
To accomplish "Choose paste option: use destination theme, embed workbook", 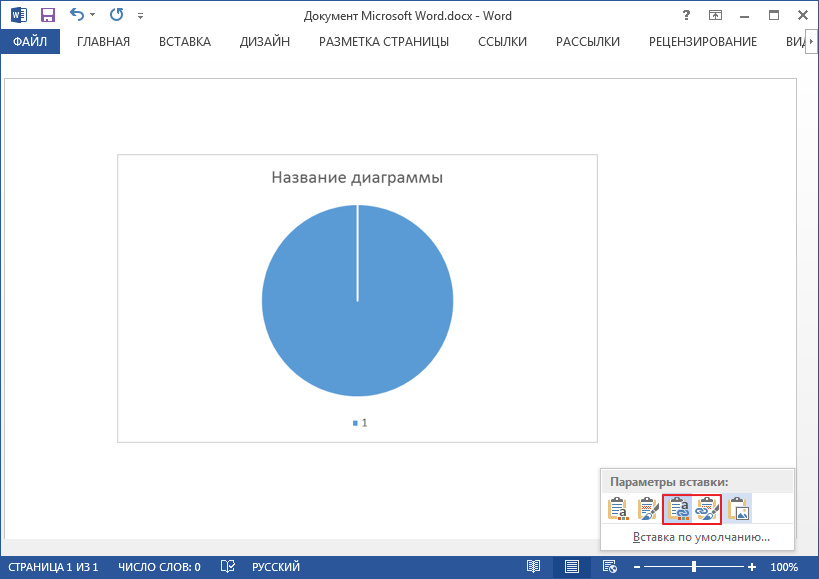I will (618, 509).
